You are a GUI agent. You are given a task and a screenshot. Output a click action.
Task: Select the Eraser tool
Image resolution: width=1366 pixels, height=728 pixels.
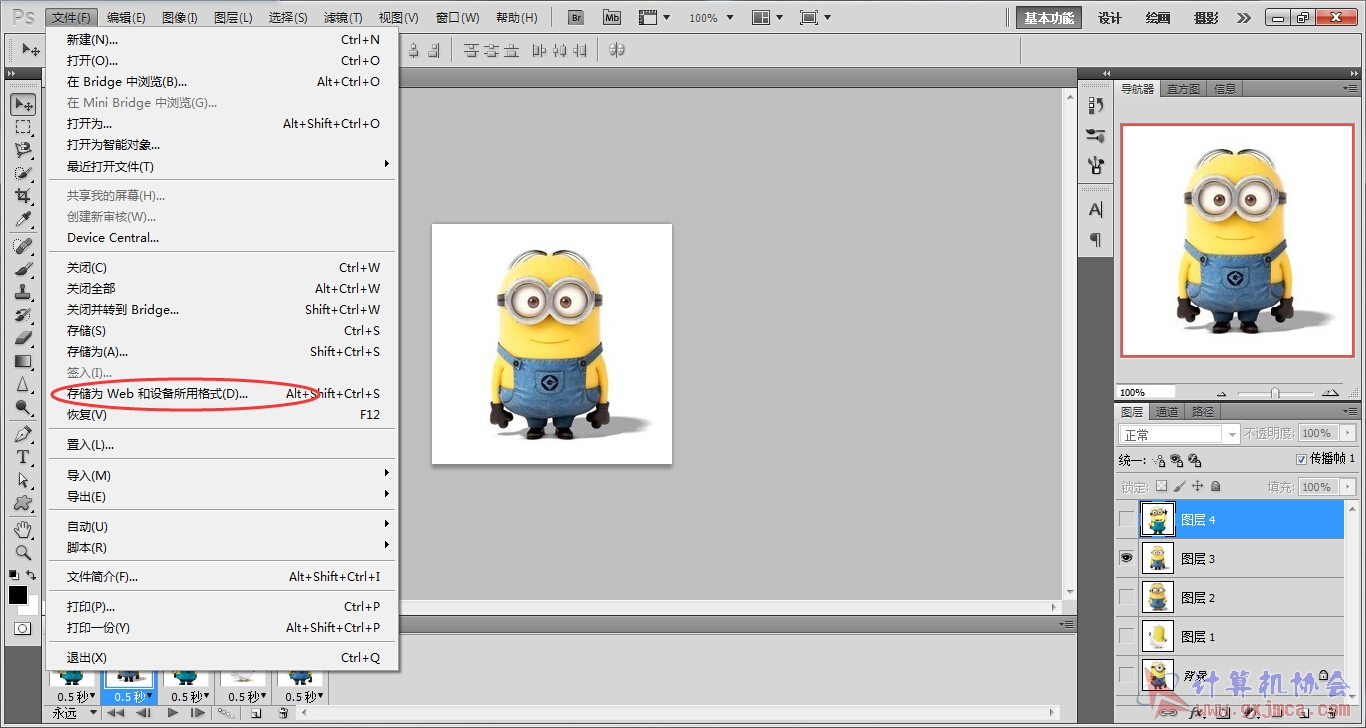tap(22, 338)
